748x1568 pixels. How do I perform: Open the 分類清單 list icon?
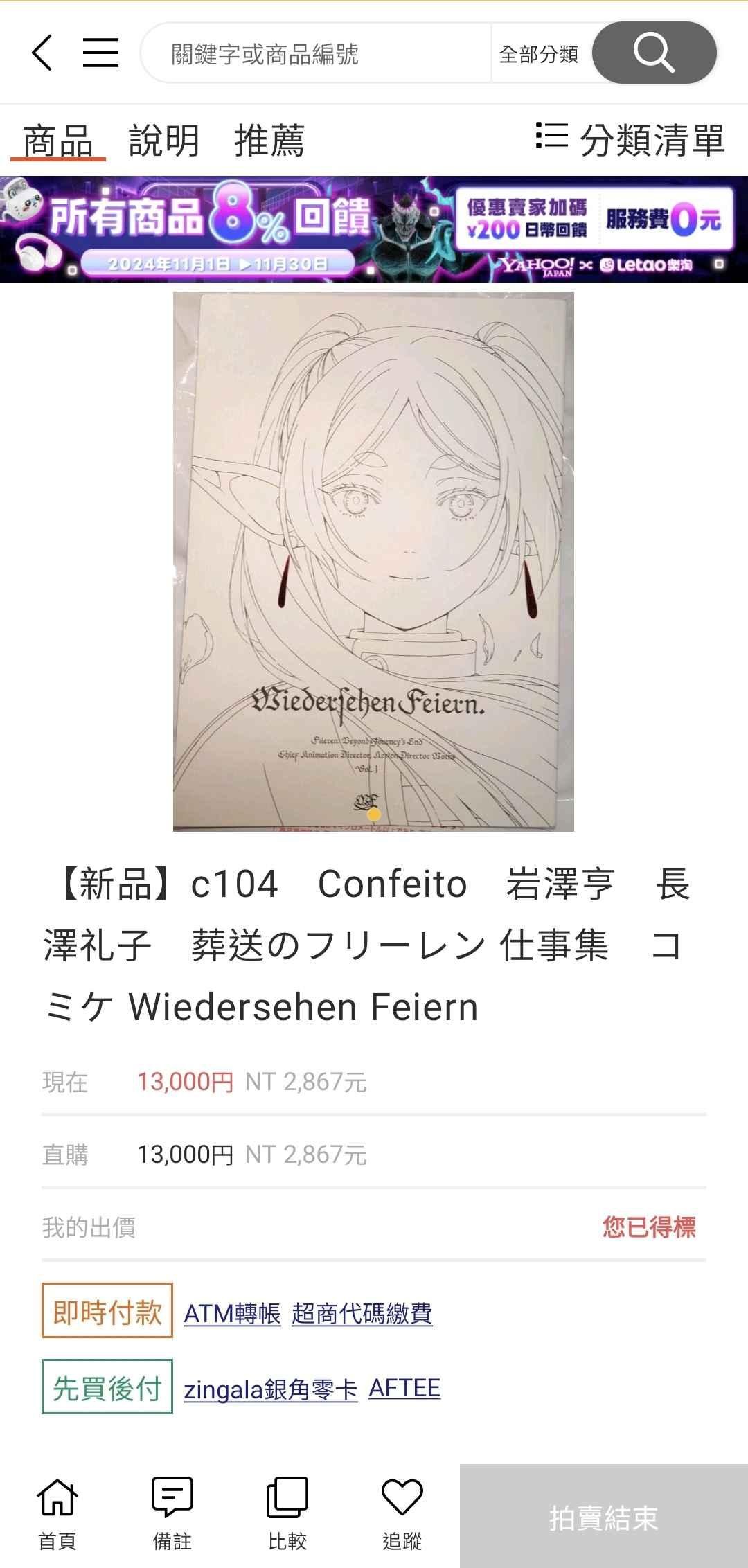[552, 136]
